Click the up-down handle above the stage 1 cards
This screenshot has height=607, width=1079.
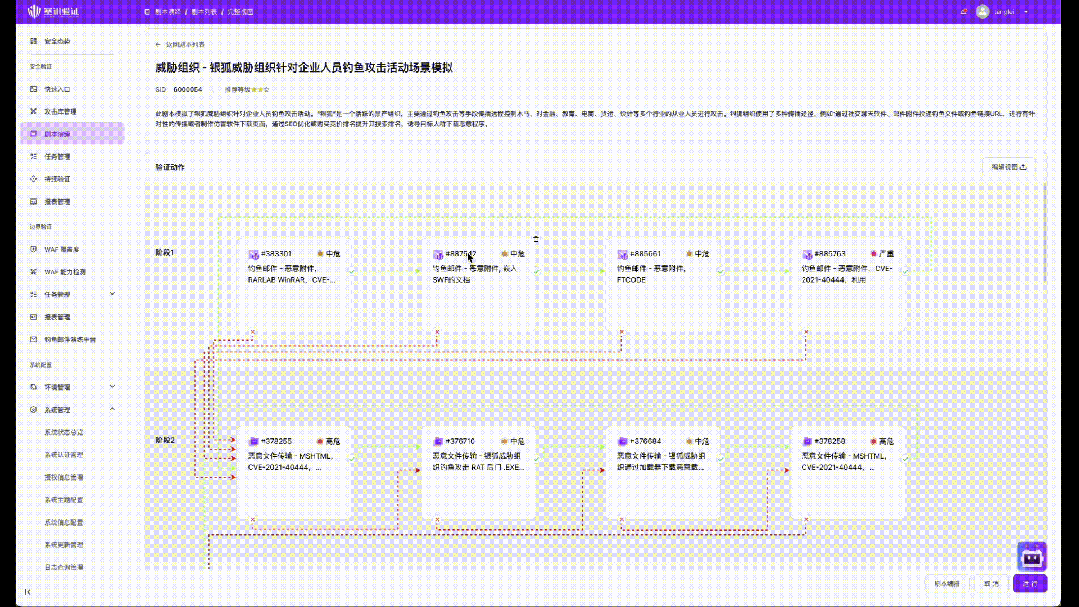coord(536,239)
